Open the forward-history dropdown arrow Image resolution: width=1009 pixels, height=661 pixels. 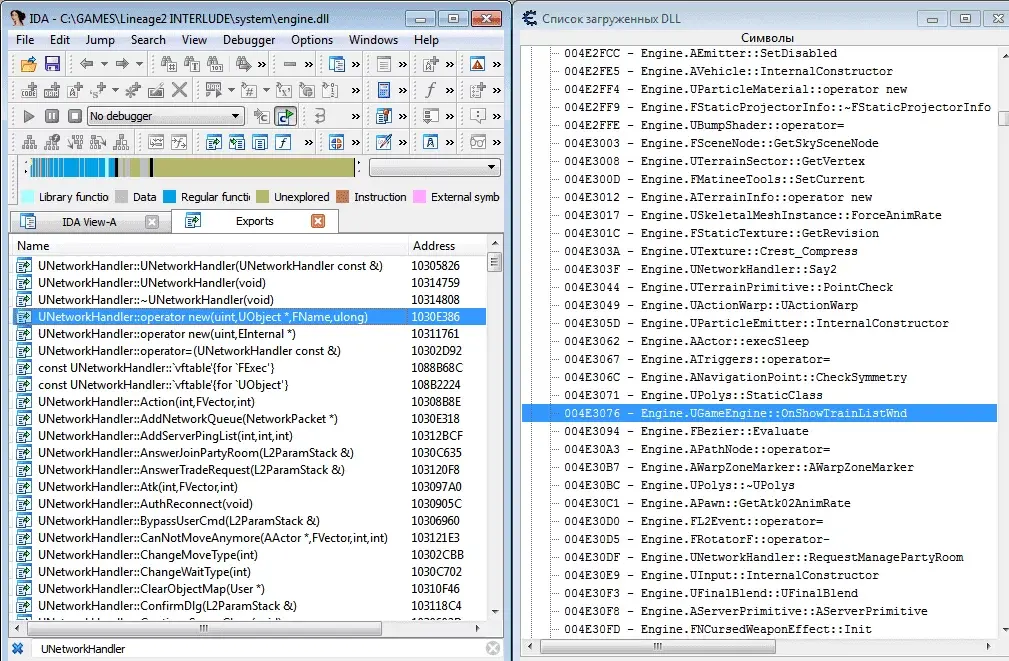pos(139,64)
